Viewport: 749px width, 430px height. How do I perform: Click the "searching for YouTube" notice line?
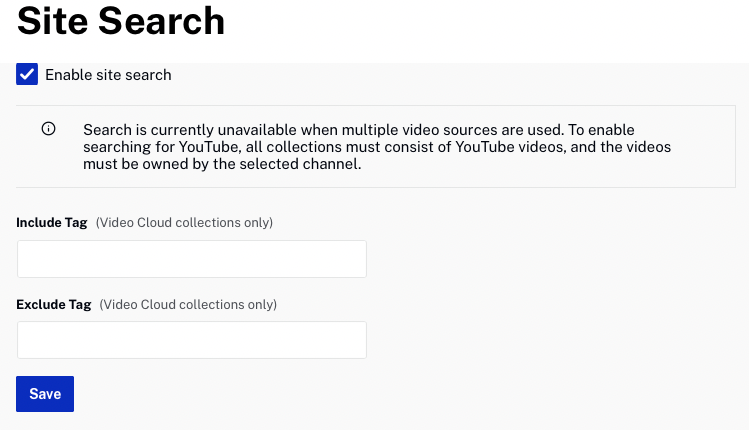(377, 147)
